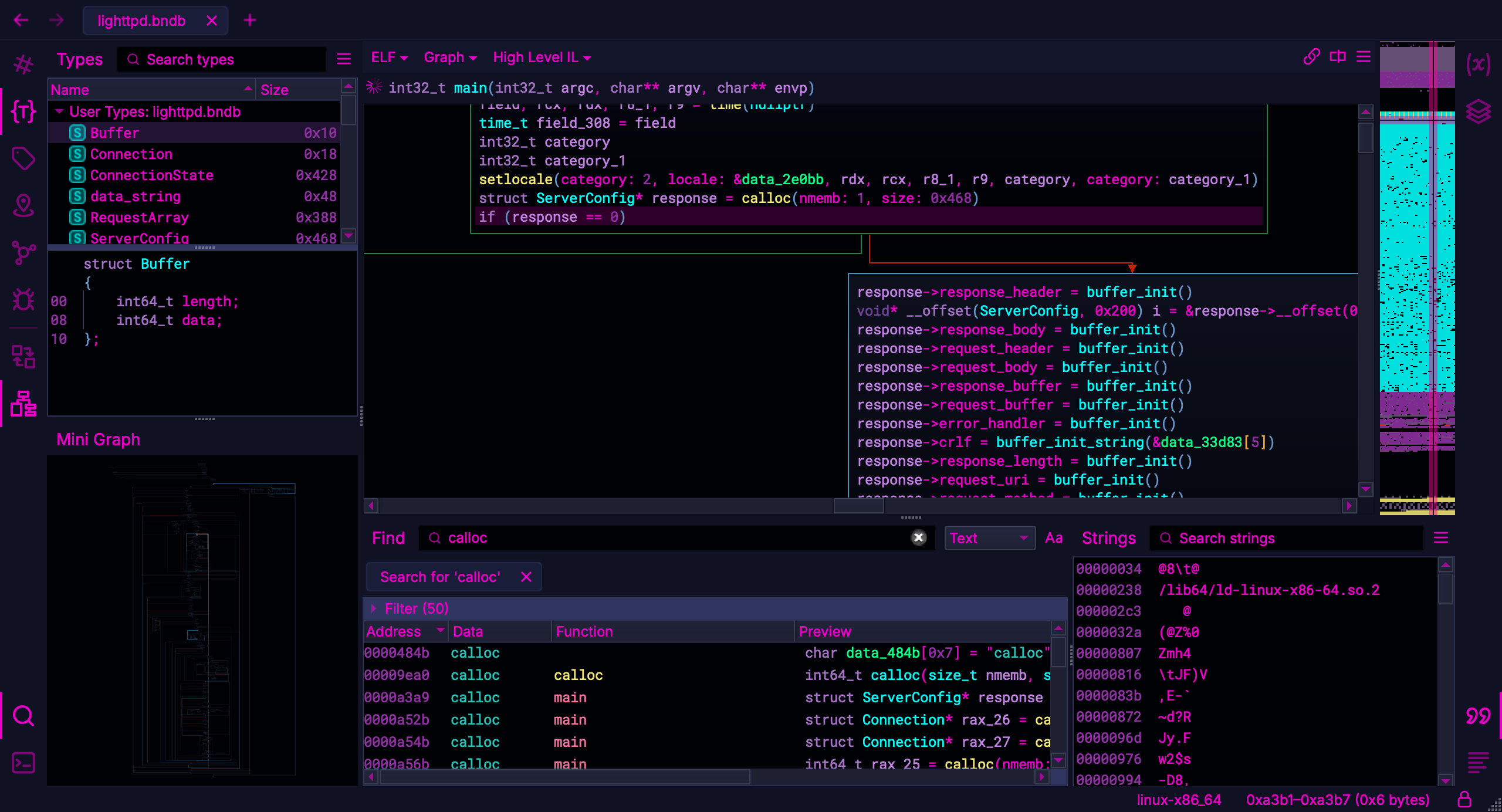Open the Search magnifier sidebar icon
Viewport: 1502px width, 812px height.
23,716
